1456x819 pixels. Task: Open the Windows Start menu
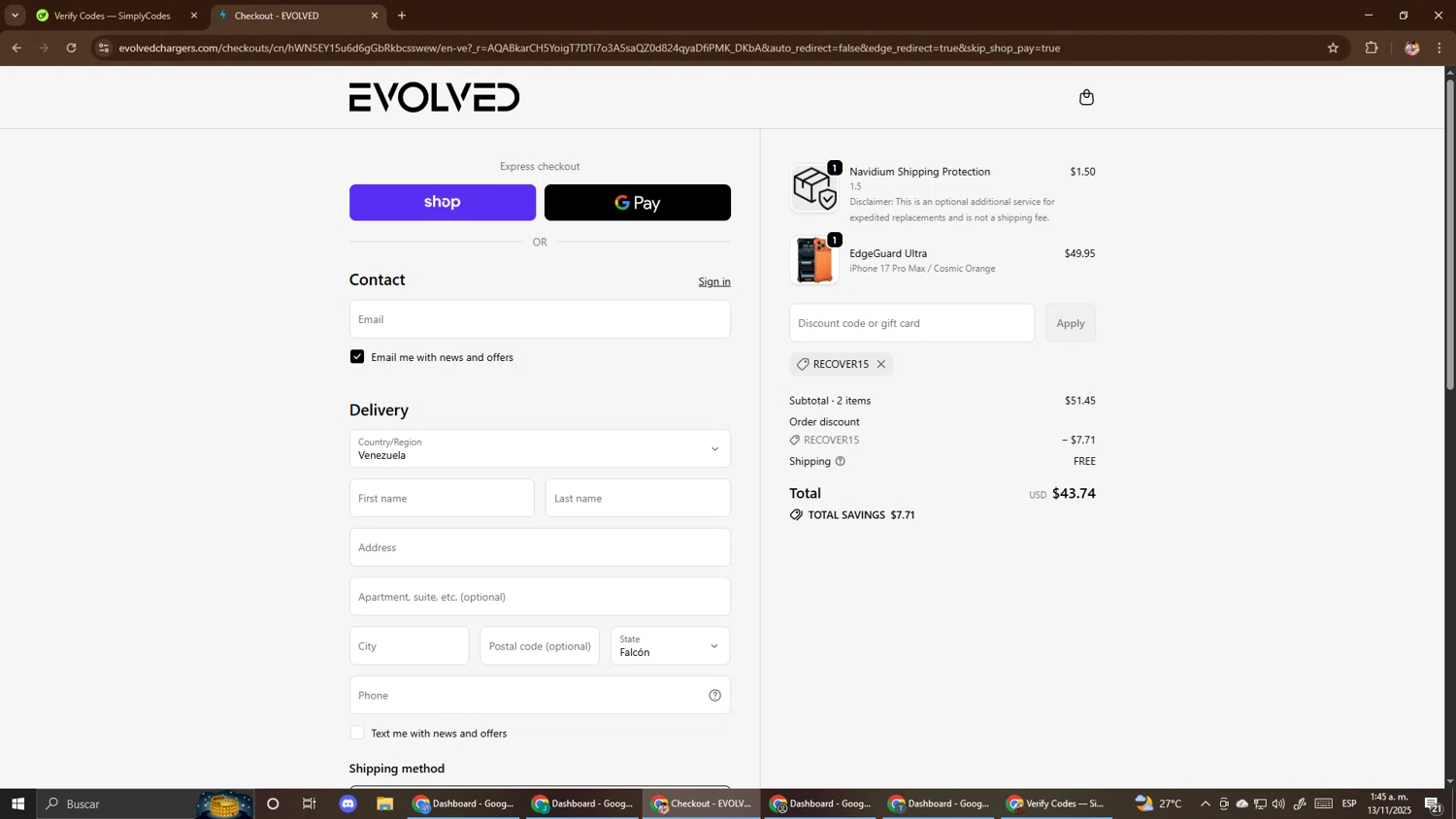click(17, 803)
